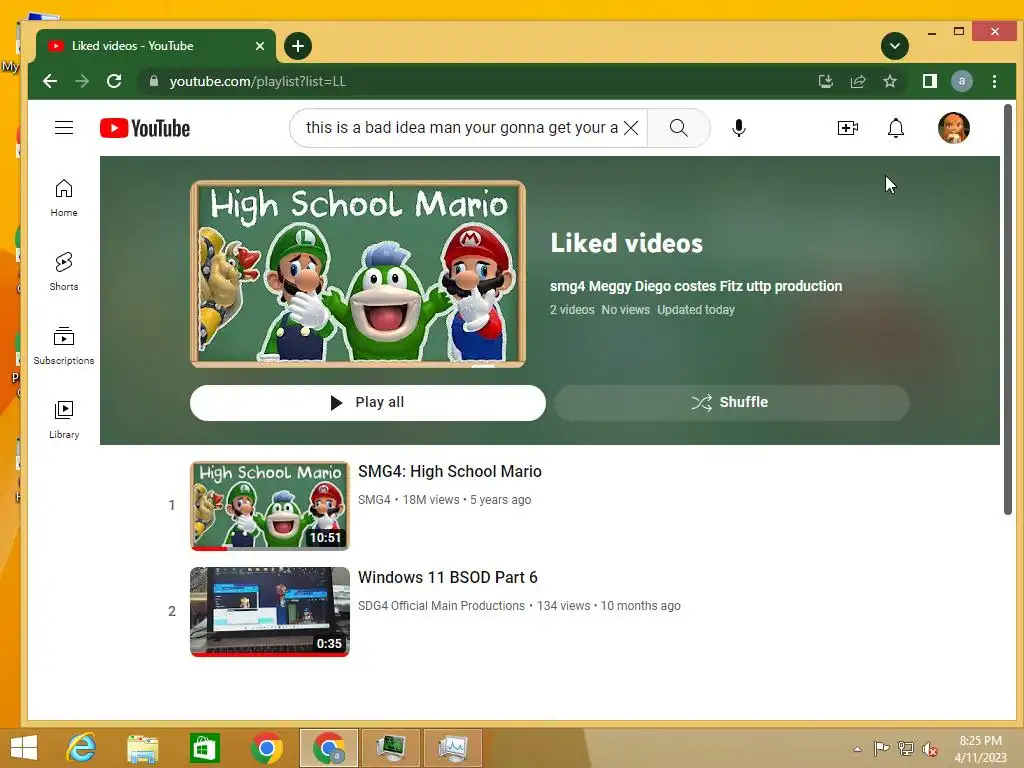Click the muted volume tray icon
This screenshot has width=1024, height=768.
coord(929,749)
